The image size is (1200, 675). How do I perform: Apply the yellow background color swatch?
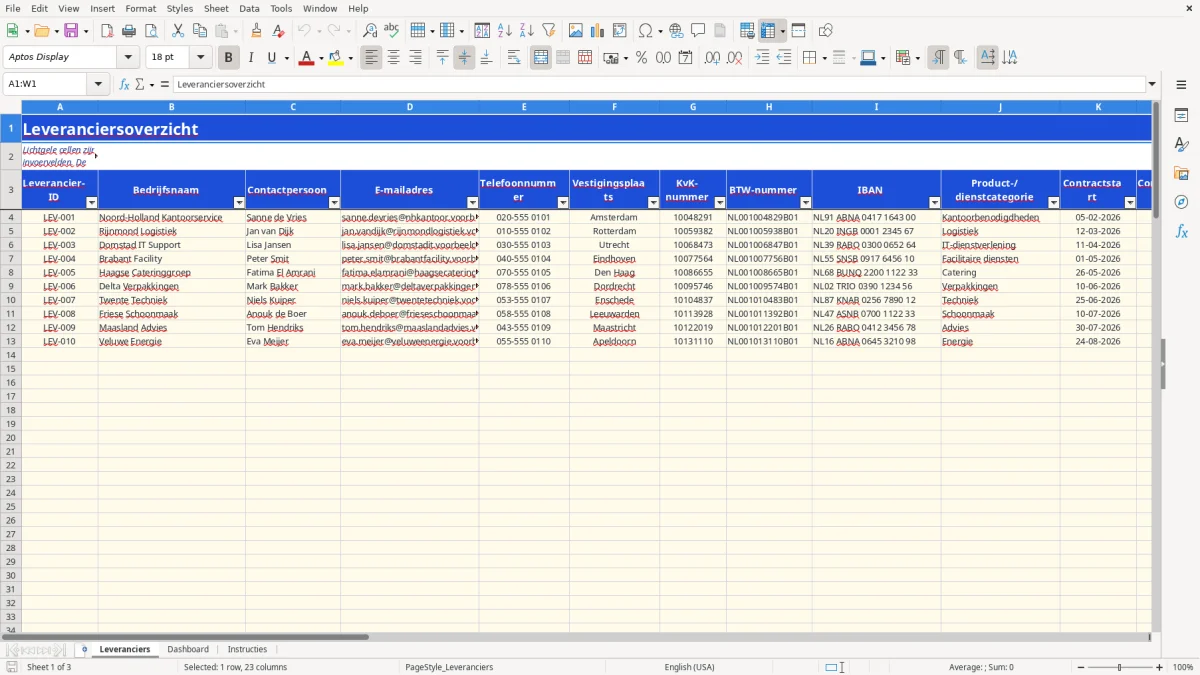(x=336, y=58)
